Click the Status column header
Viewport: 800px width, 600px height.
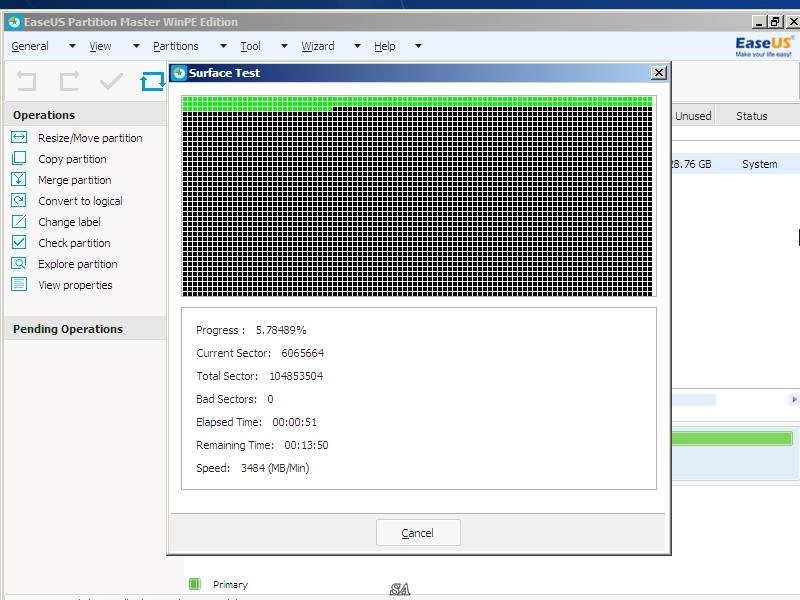click(x=752, y=116)
